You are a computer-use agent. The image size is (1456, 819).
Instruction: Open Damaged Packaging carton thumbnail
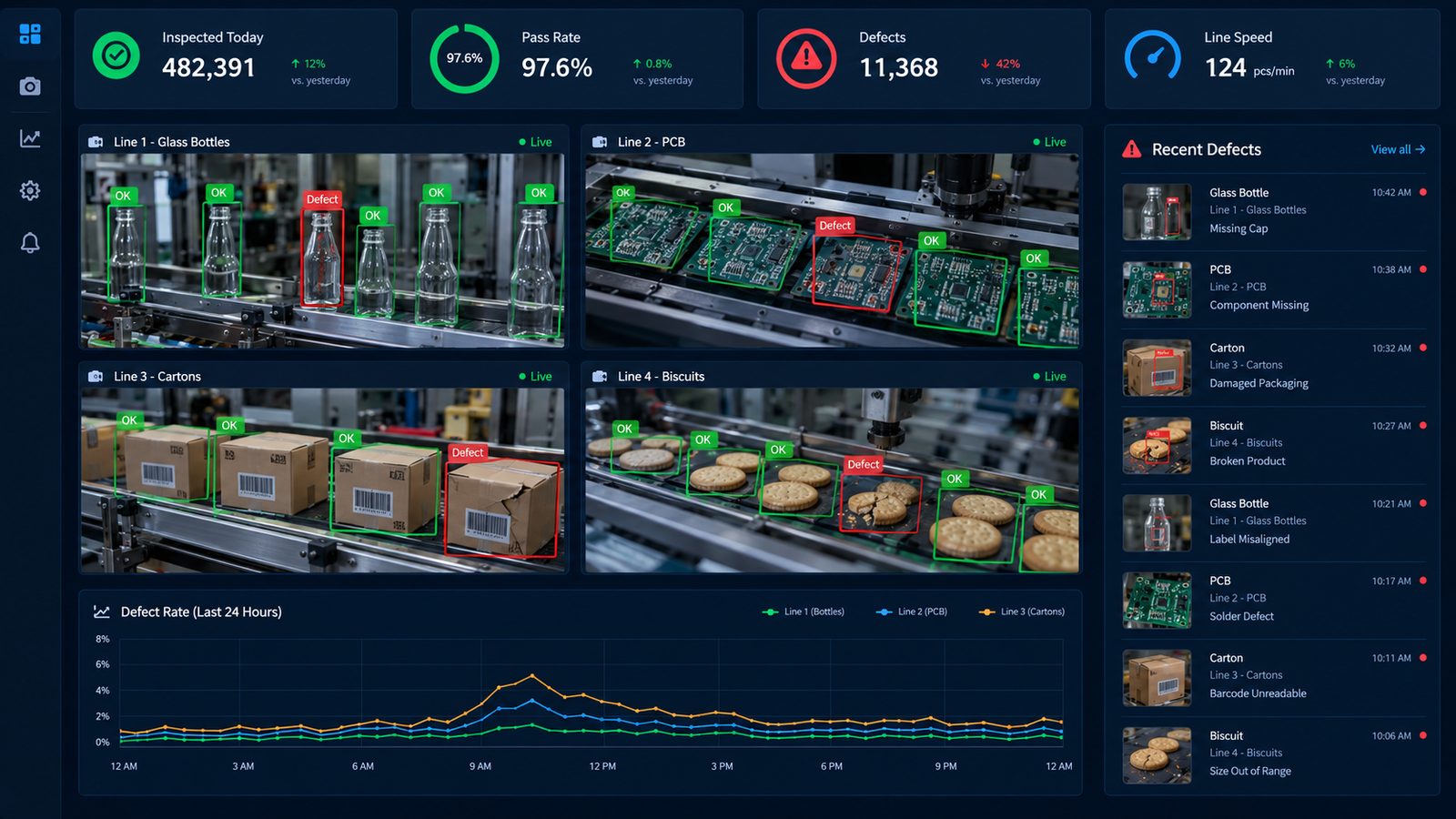(x=1157, y=368)
